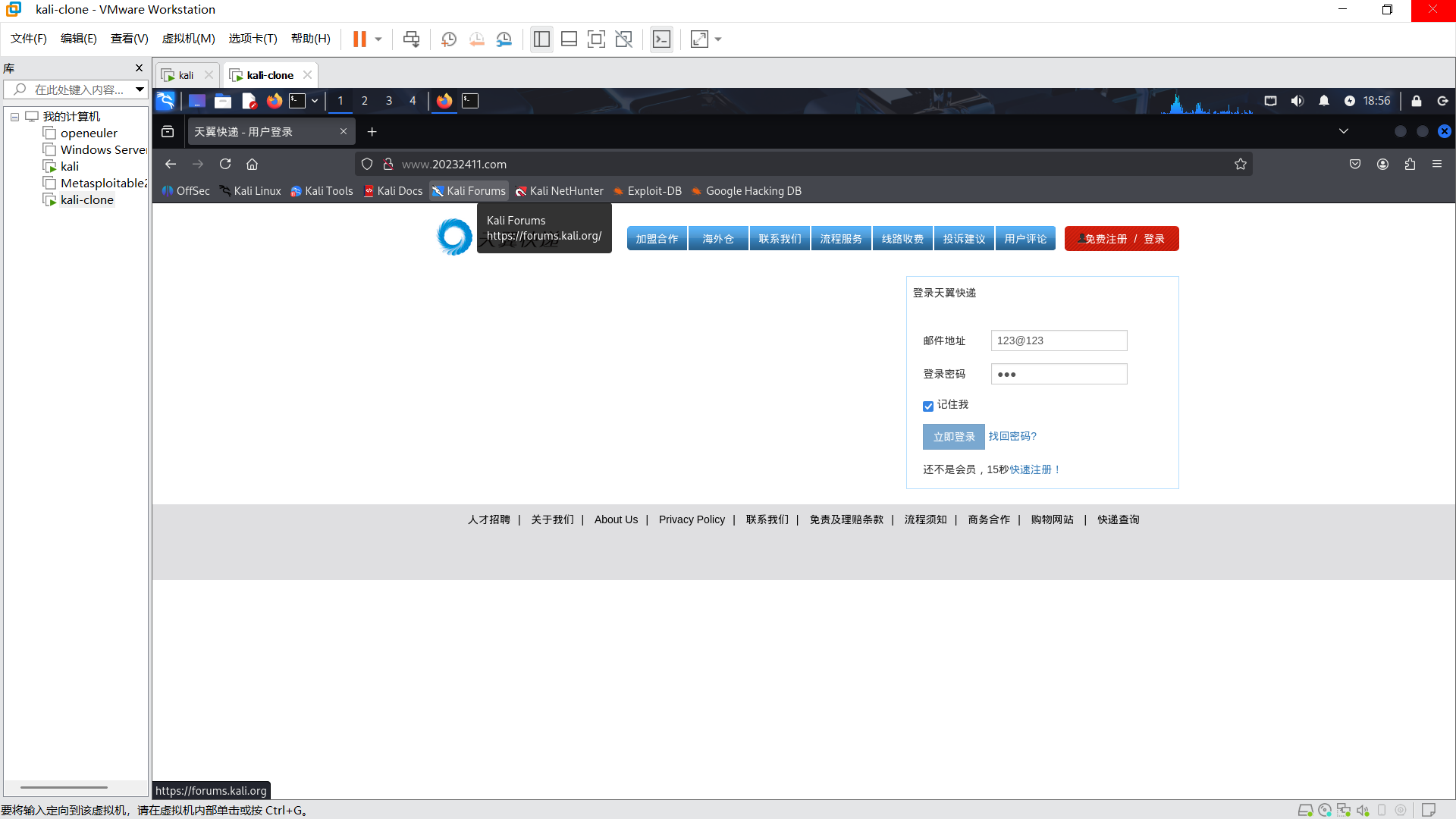1456x819 pixels.
Task: Click the VMware pause button
Action: pyautogui.click(x=359, y=39)
